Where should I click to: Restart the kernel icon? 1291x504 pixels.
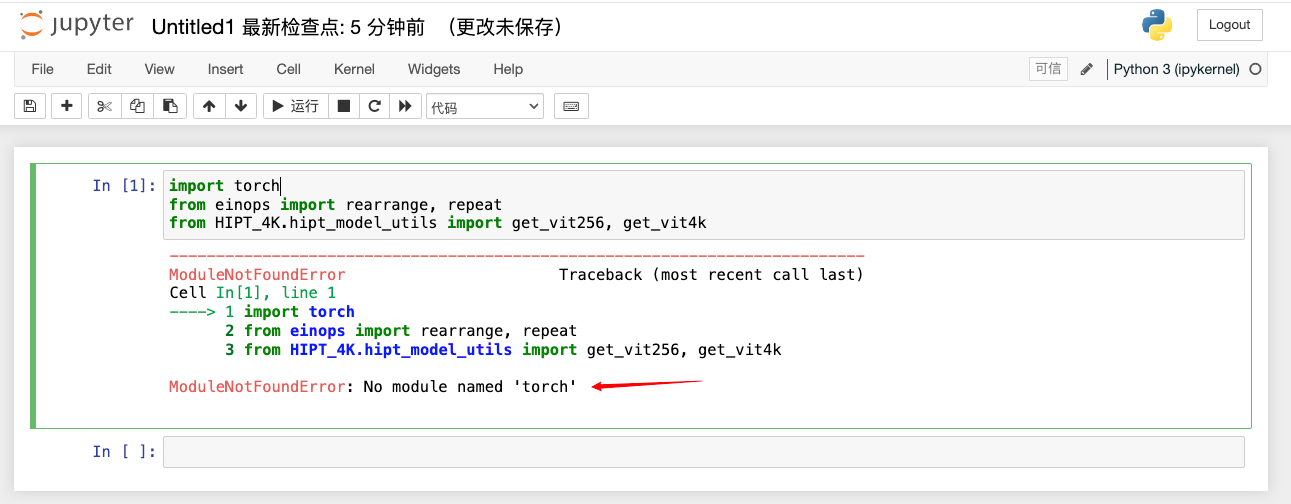coord(374,106)
